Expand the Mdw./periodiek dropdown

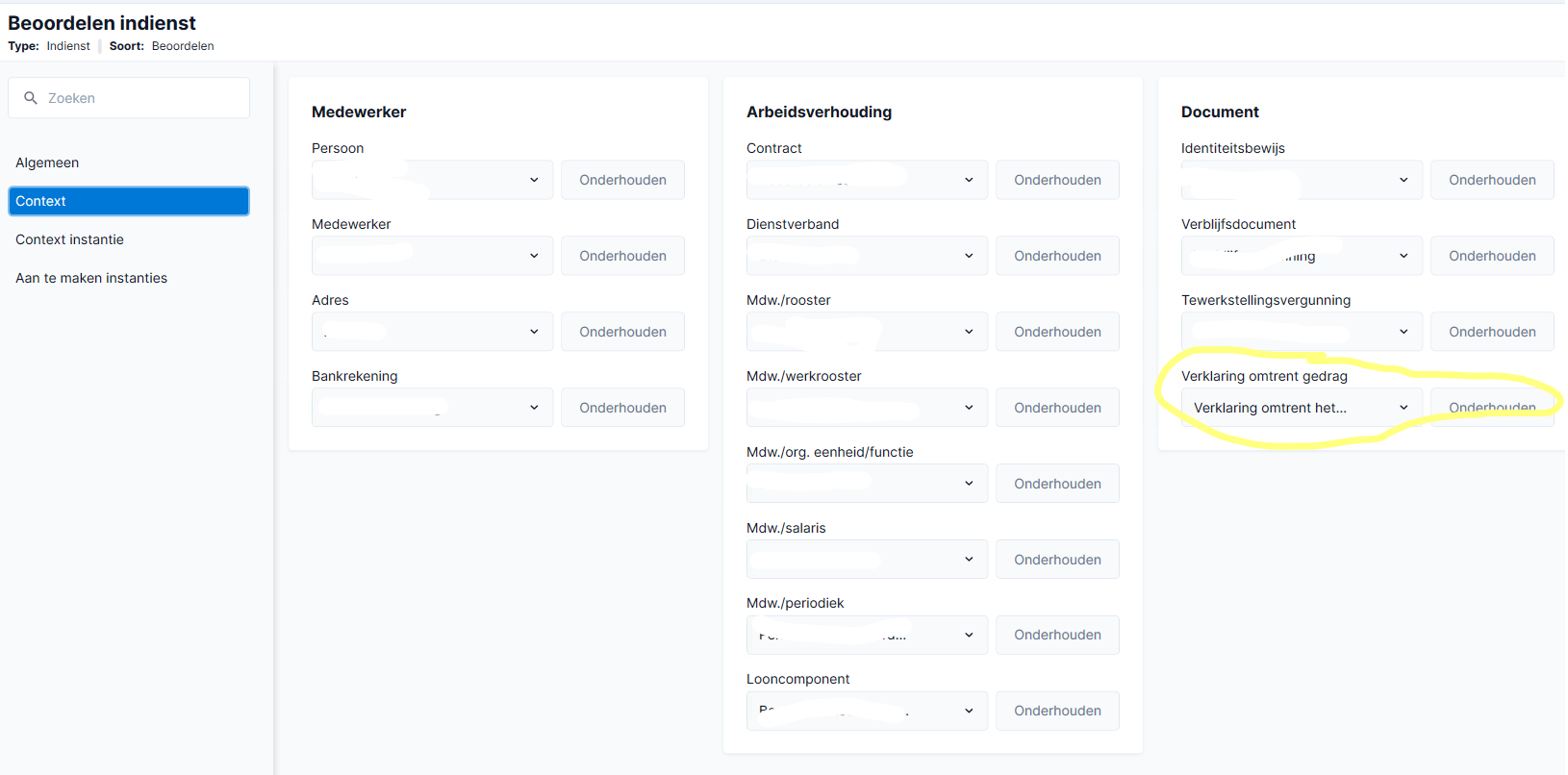[x=868, y=635]
